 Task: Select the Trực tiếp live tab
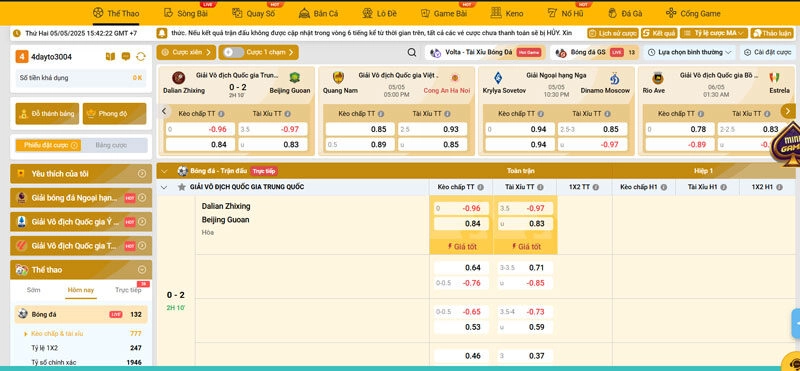tap(128, 290)
